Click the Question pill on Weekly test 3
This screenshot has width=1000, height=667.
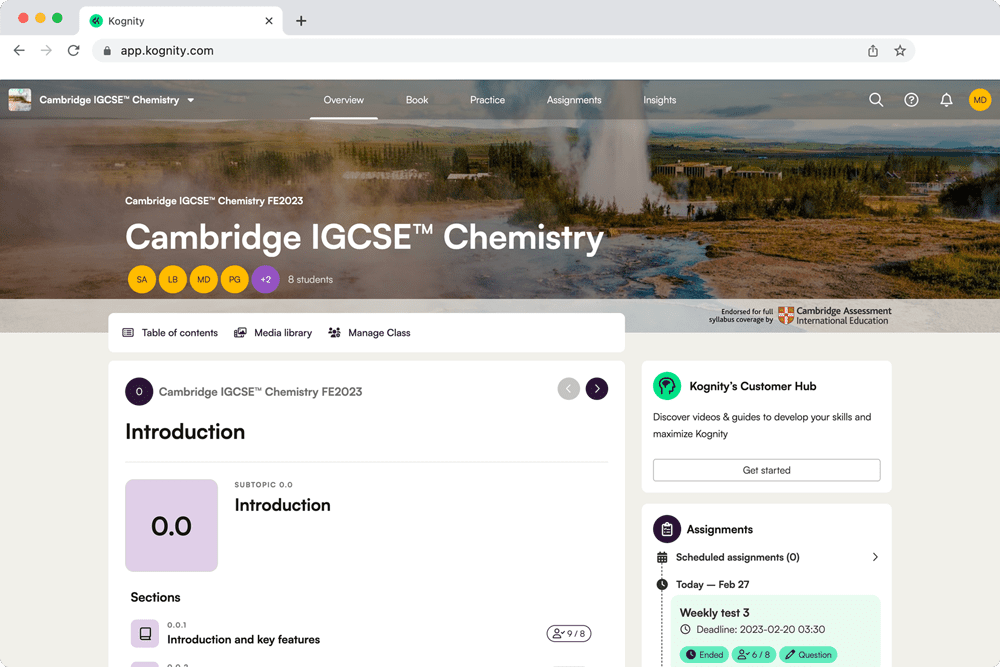tap(807, 654)
